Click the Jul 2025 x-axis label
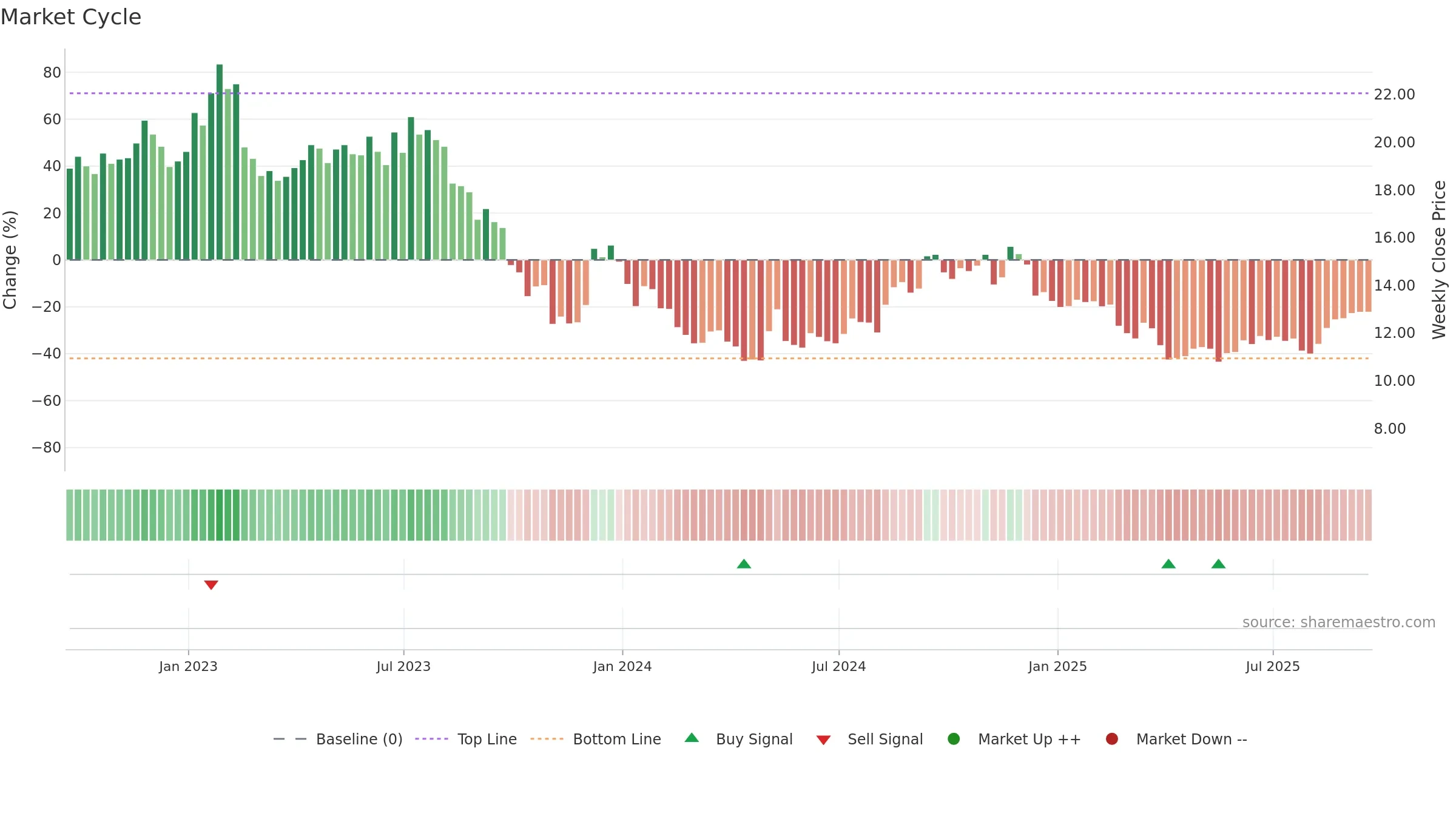This screenshot has width=1456, height=819. (x=1273, y=666)
